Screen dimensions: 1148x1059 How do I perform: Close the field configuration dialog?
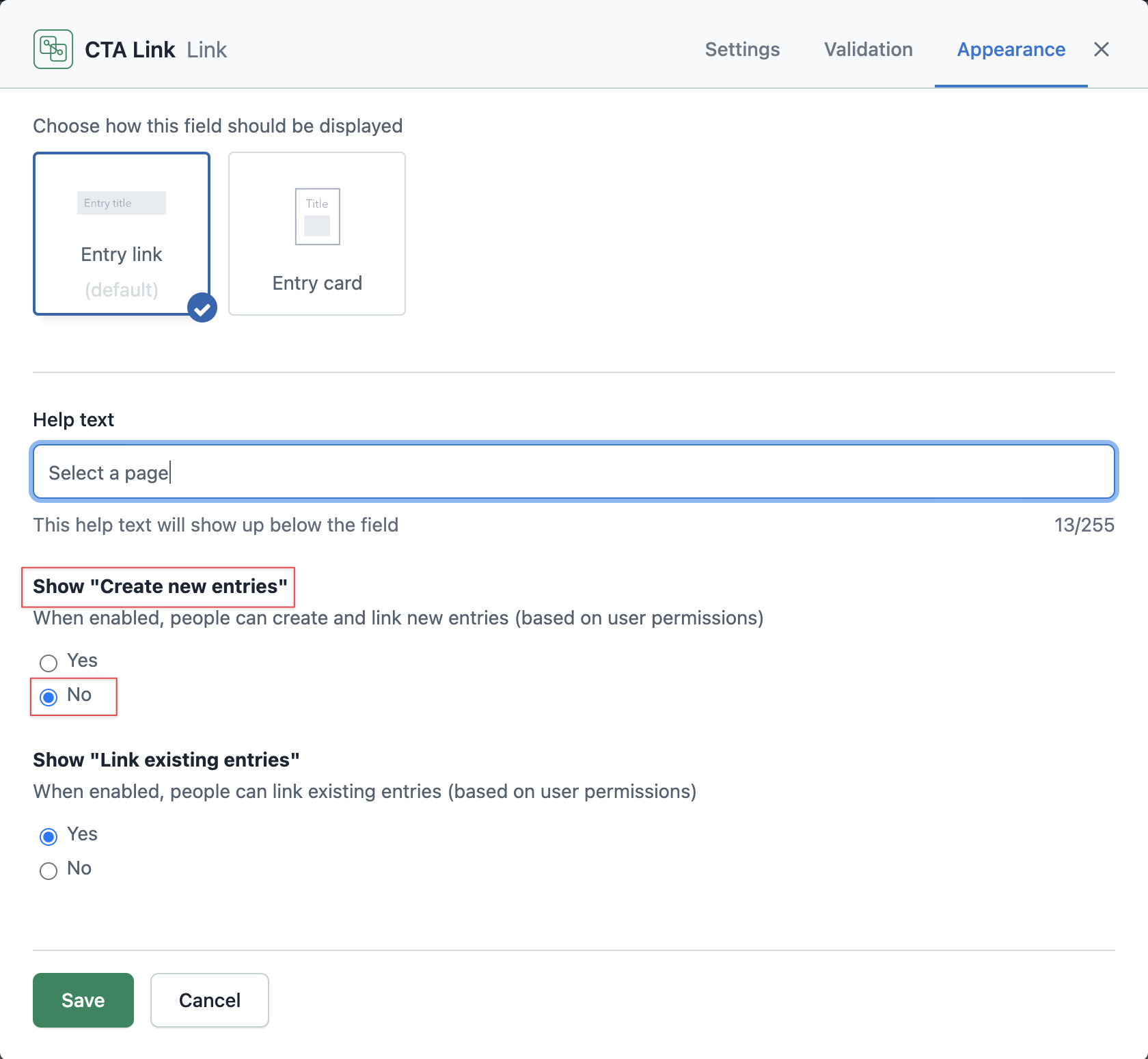point(1101,49)
